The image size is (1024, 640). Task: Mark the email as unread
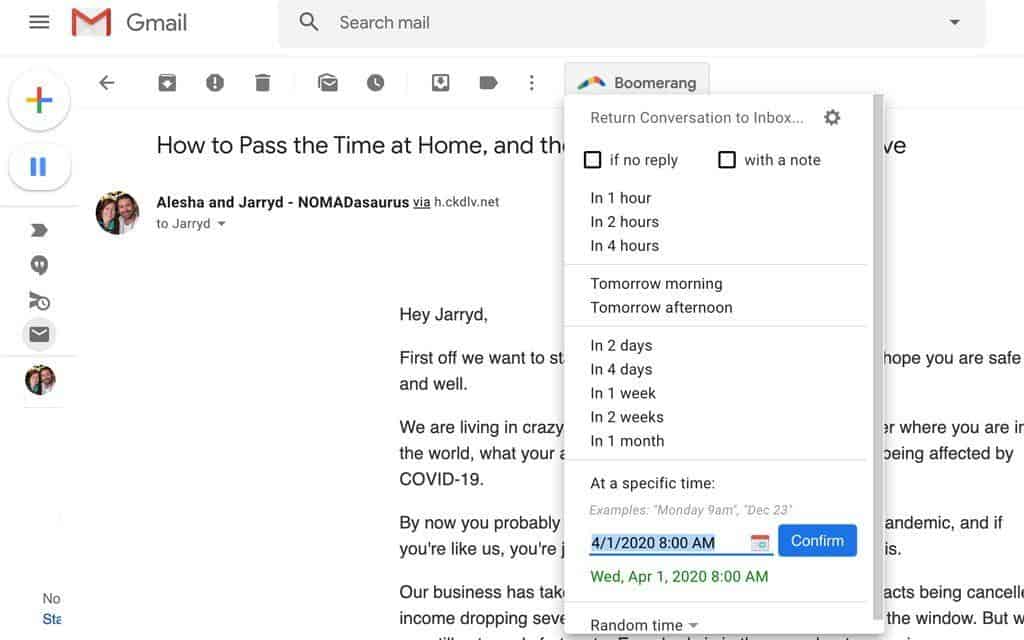point(328,82)
